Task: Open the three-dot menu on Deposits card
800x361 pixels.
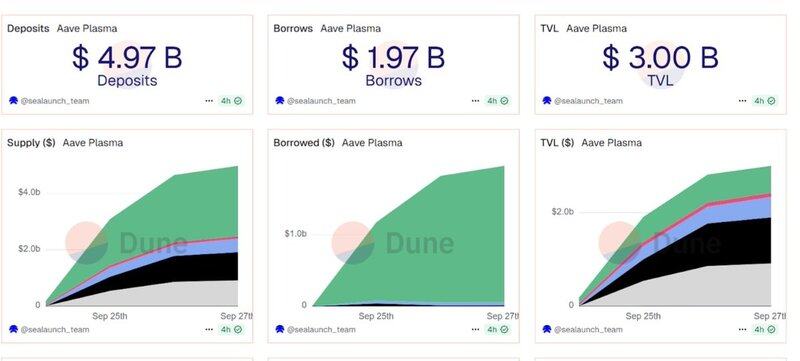Action: pos(209,101)
